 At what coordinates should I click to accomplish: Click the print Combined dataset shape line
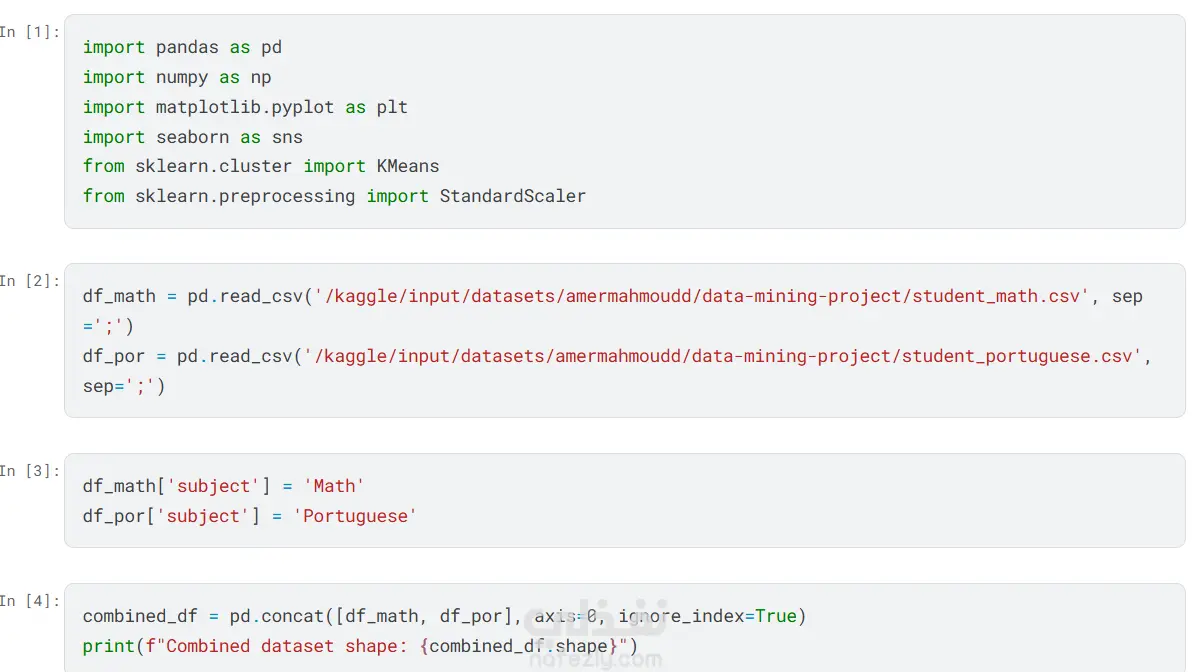(x=360, y=646)
